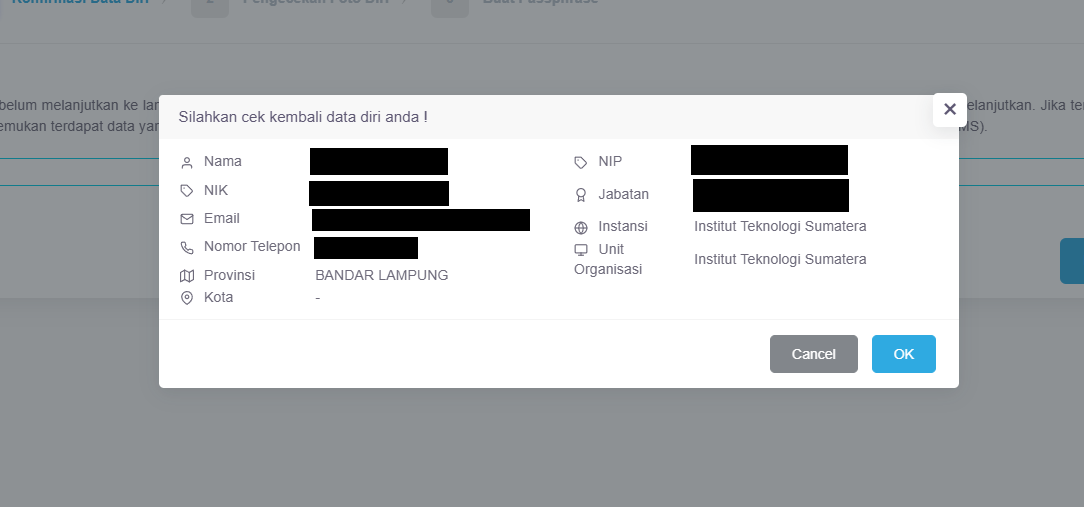Click the Instansi value Institut Teknologi Sumatera
This screenshot has width=1084, height=507.
tap(780, 226)
